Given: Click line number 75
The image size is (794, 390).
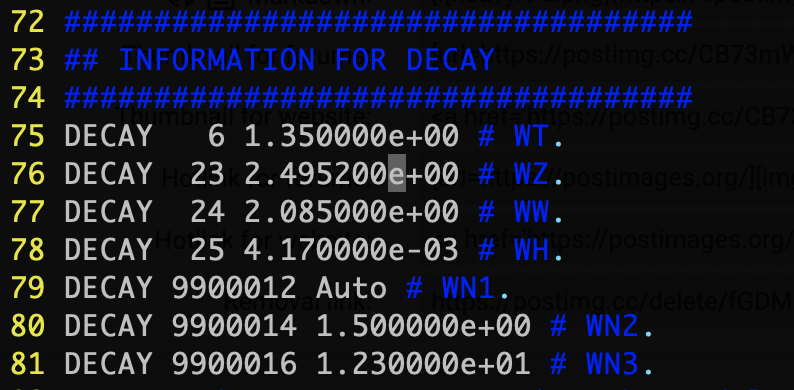Looking at the screenshot, I should (x=28, y=135).
